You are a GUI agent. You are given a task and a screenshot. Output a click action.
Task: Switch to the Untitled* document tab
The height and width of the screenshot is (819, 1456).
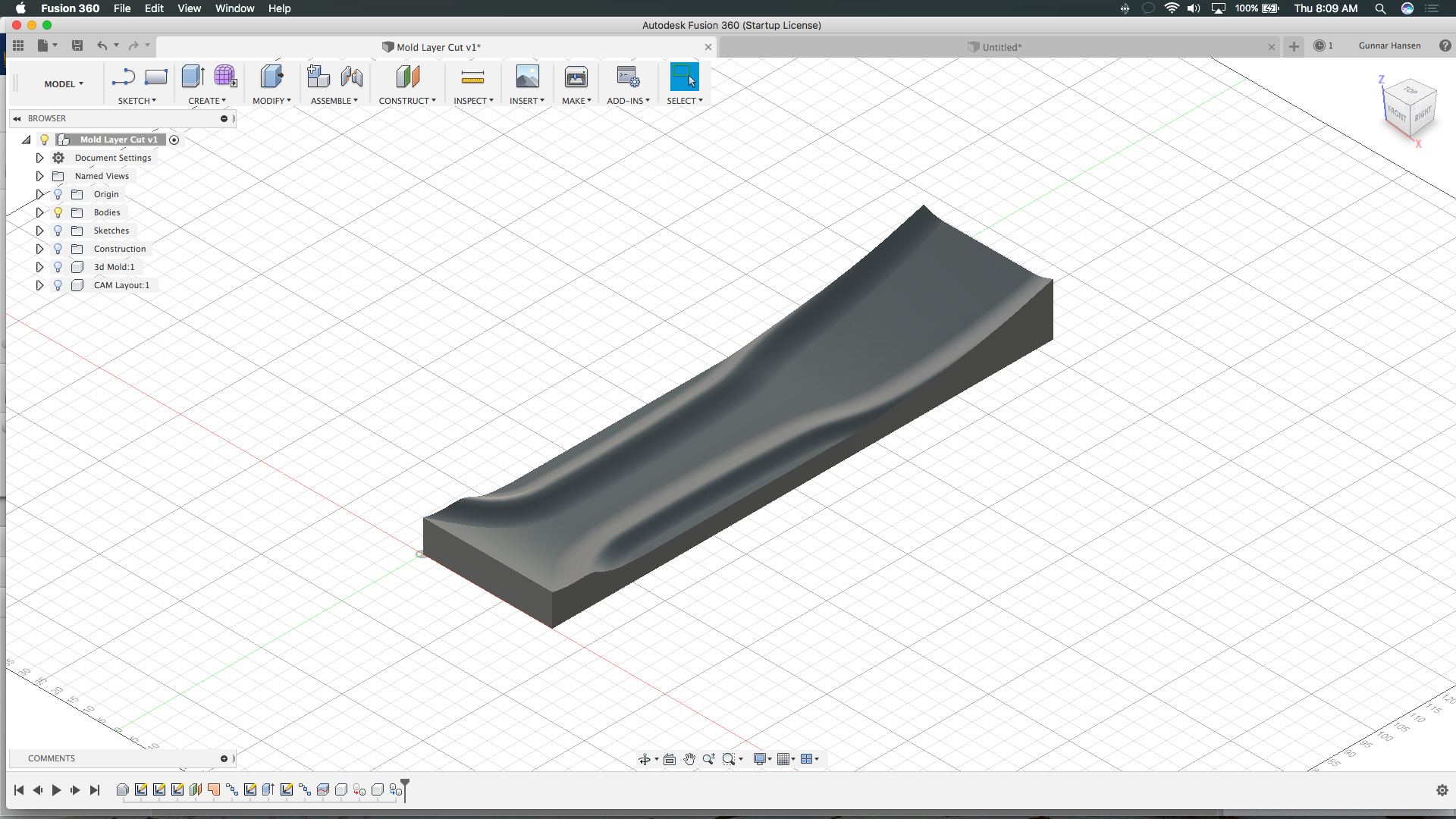1001,47
